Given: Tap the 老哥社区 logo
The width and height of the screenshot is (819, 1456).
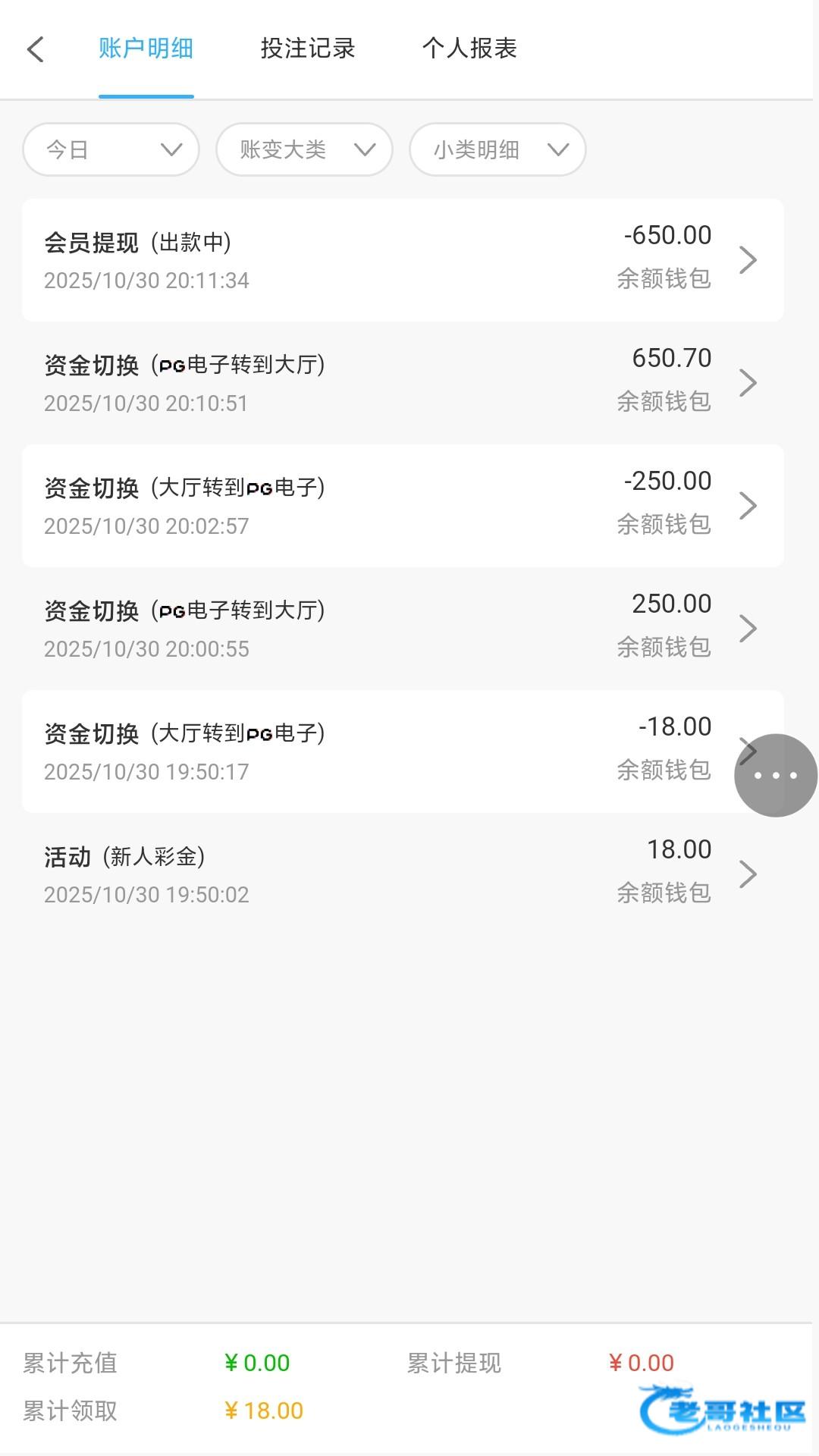Looking at the screenshot, I should pyautogui.click(x=723, y=1411).
